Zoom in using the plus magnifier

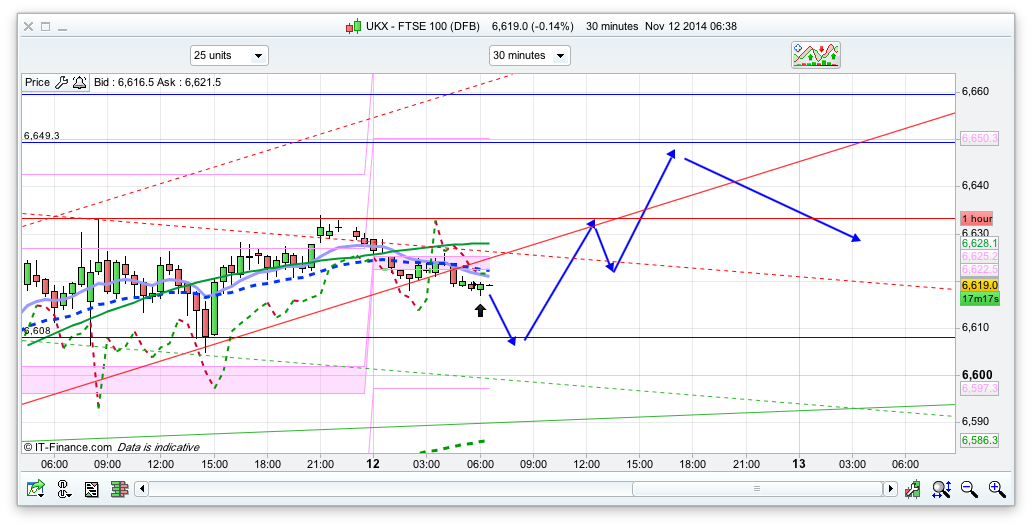tap(997, 489)
